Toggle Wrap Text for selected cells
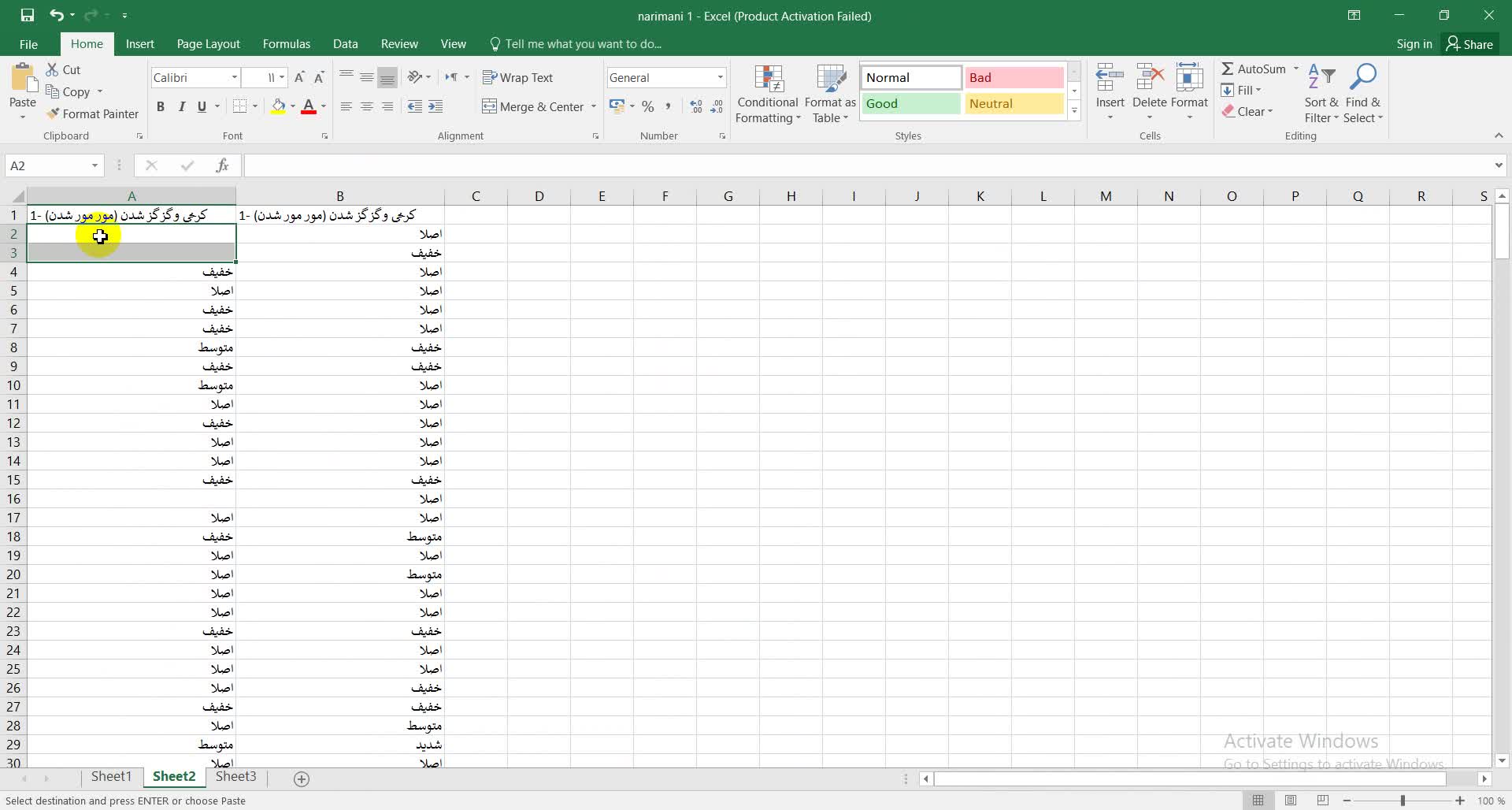The width and height of the screenshot is (1512, 810). point(517,77)
